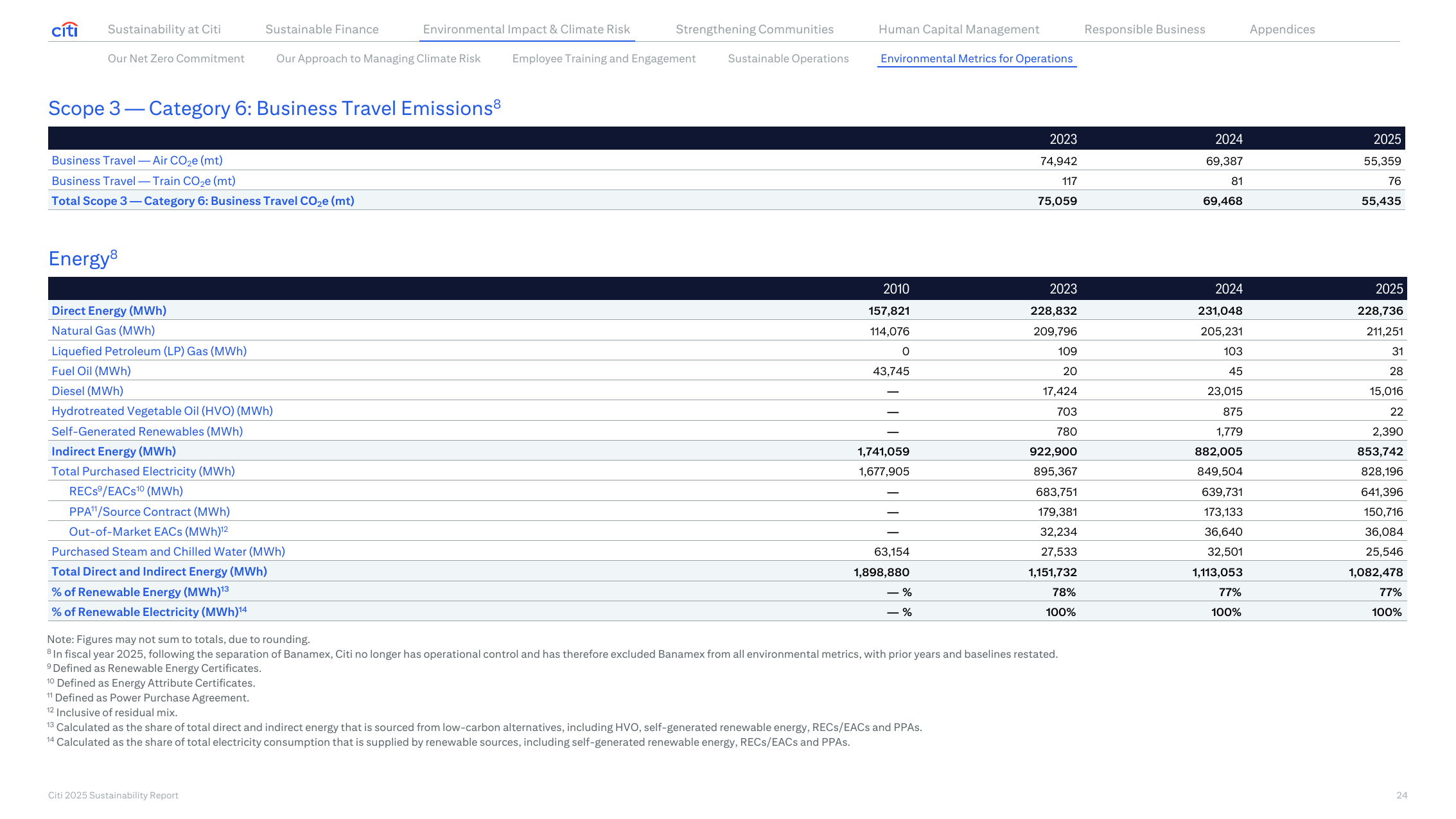Image resolution: width=1456 pixels, height=819 pixels.
Task: Open the Sustainable Finance tab
Action: [x=322, y=30]
